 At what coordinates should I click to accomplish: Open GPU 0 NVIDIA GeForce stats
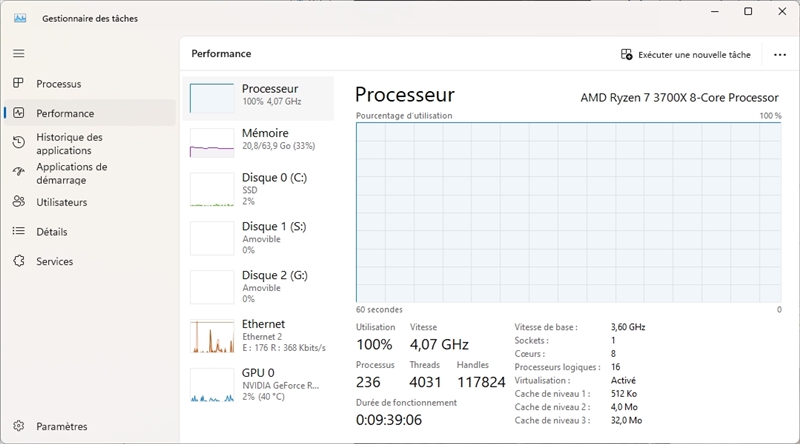tap(260, 384)
